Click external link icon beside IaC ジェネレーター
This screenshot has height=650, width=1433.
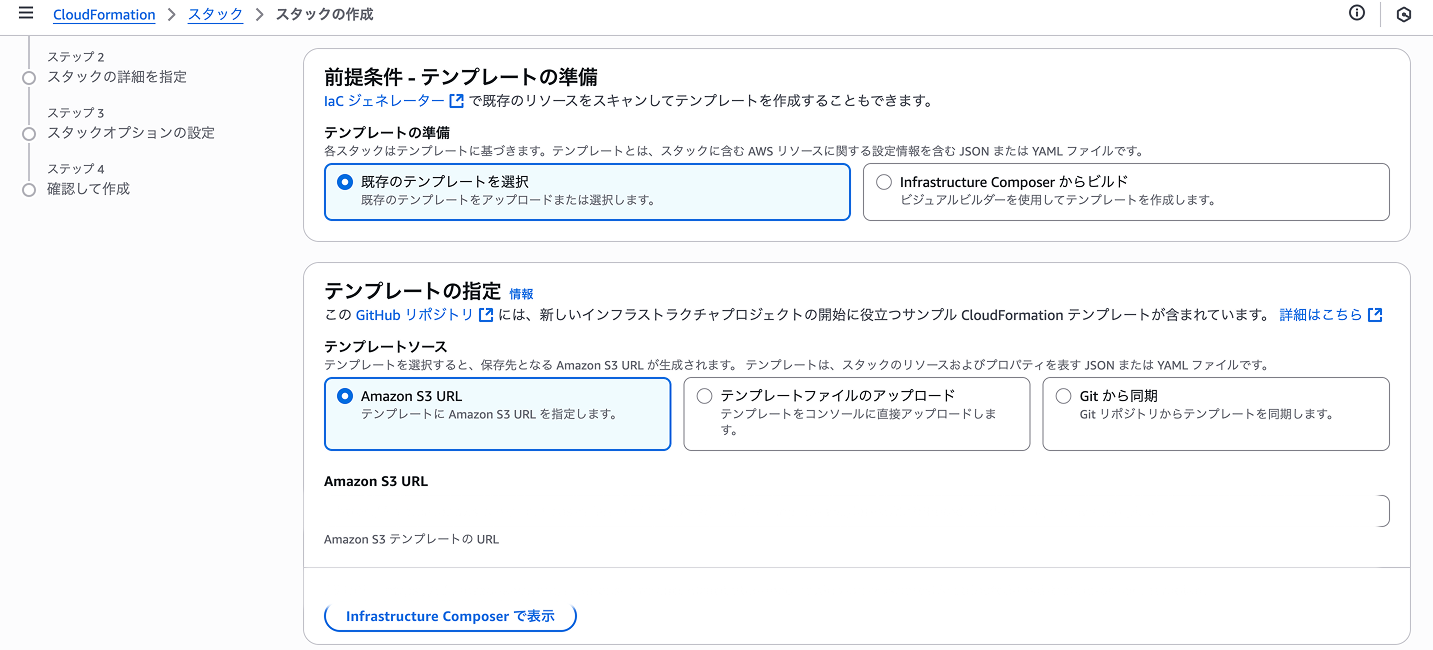pyautogui.click(x=457, y=101)
